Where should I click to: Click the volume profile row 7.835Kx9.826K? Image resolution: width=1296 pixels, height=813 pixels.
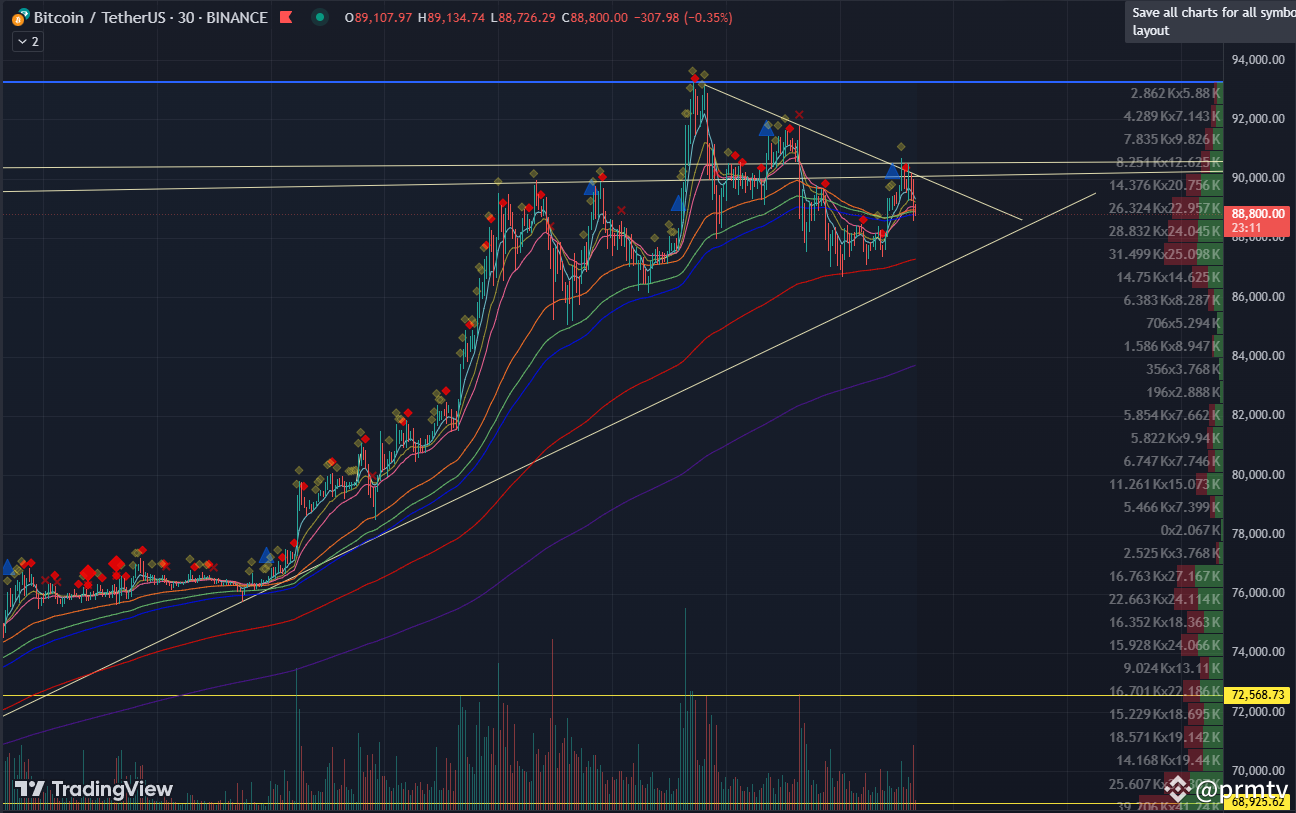(1172, 139)
